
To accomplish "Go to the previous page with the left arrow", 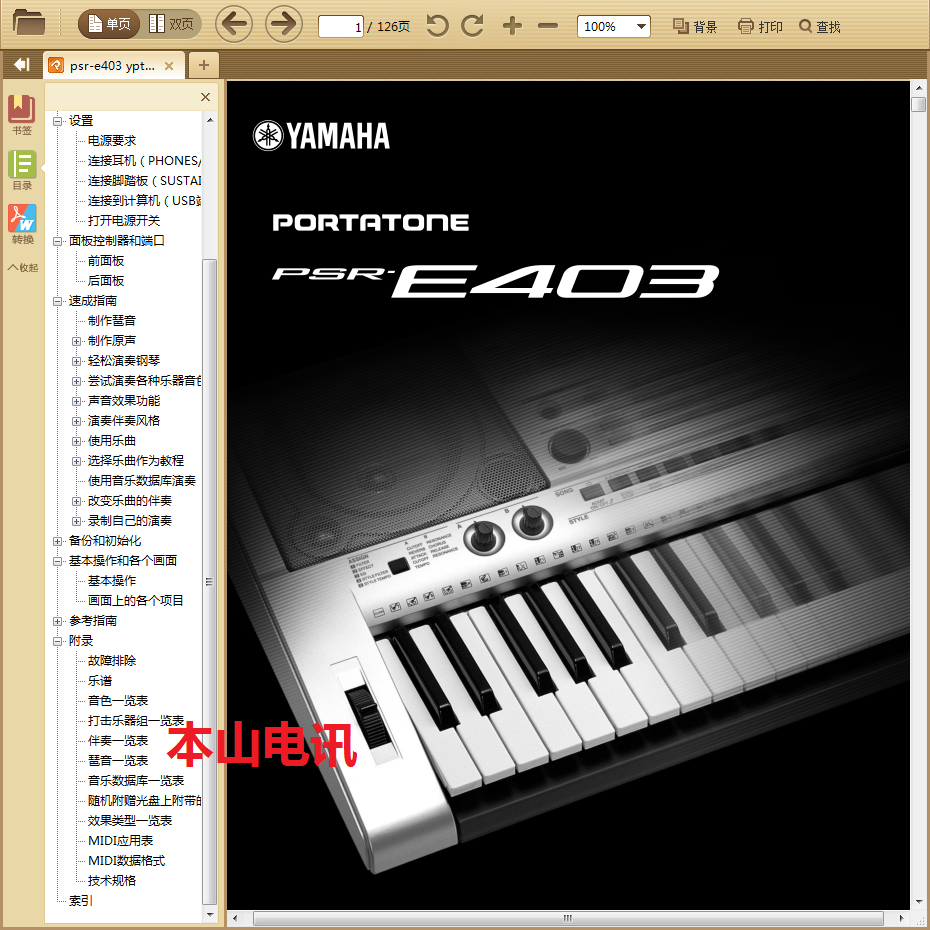I will [x=234, y=24].
